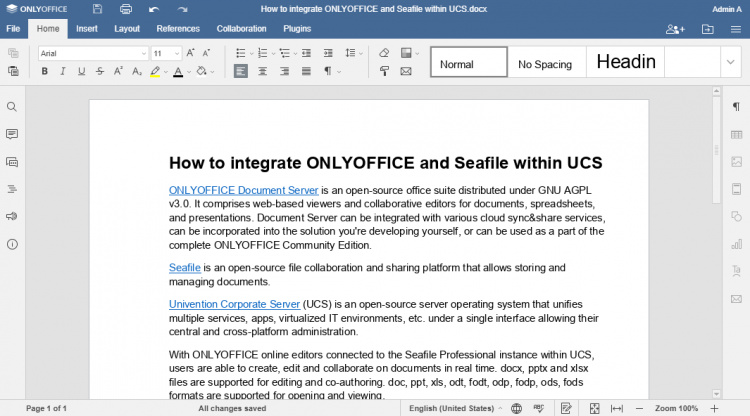Switch to the Insert tab
Image resolution: width=750 pixels, height=416 pixels.
(87, 29)
